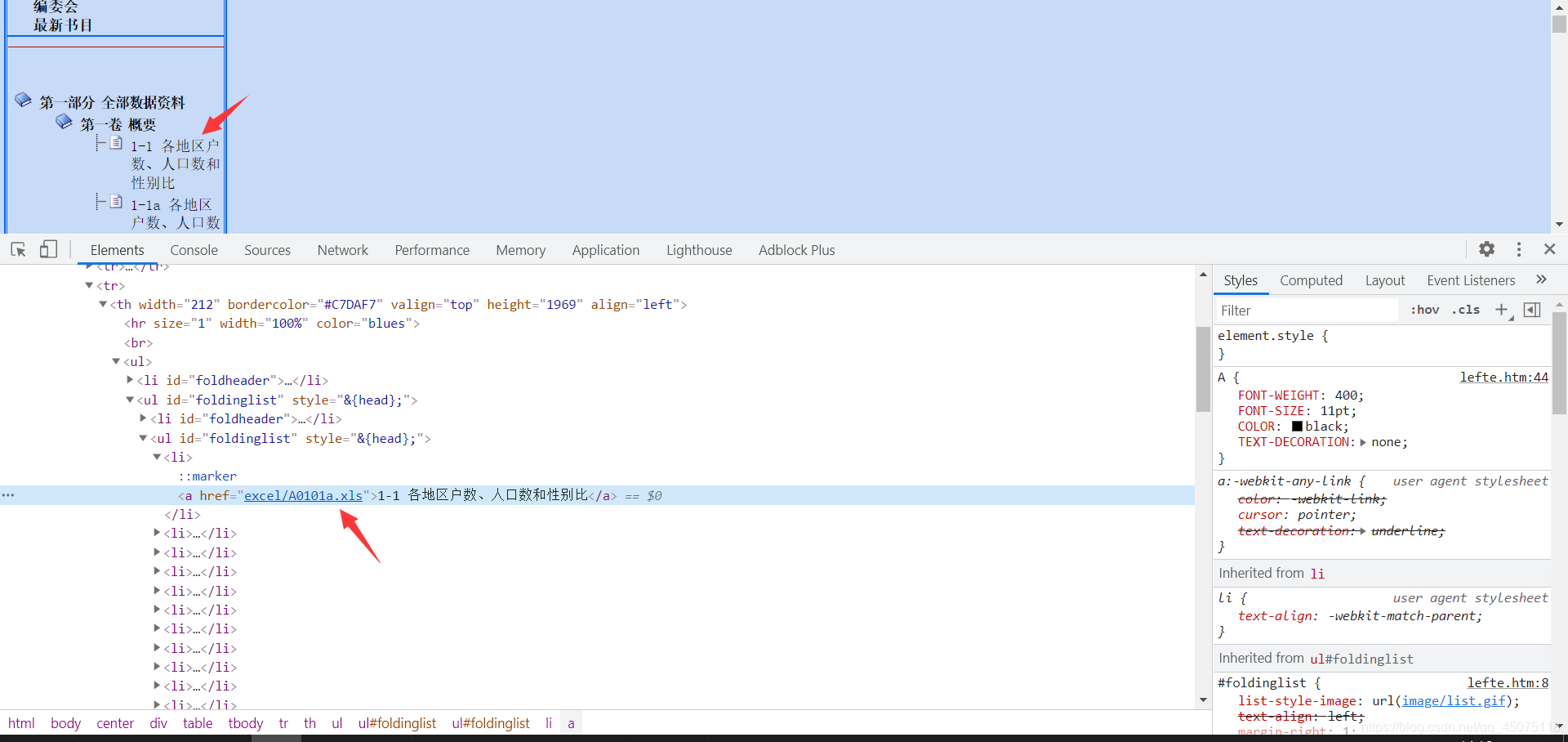
Task: Open the Application tab
Action: click(x=606, y=250)
